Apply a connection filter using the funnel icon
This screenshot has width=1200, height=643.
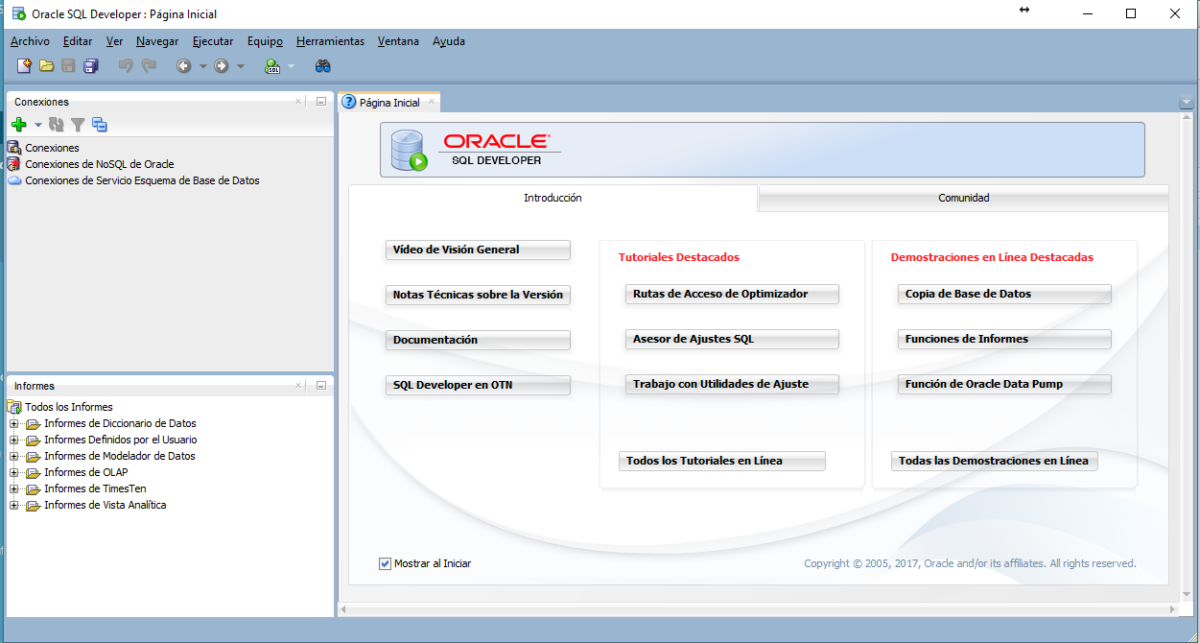coord(78,124)
